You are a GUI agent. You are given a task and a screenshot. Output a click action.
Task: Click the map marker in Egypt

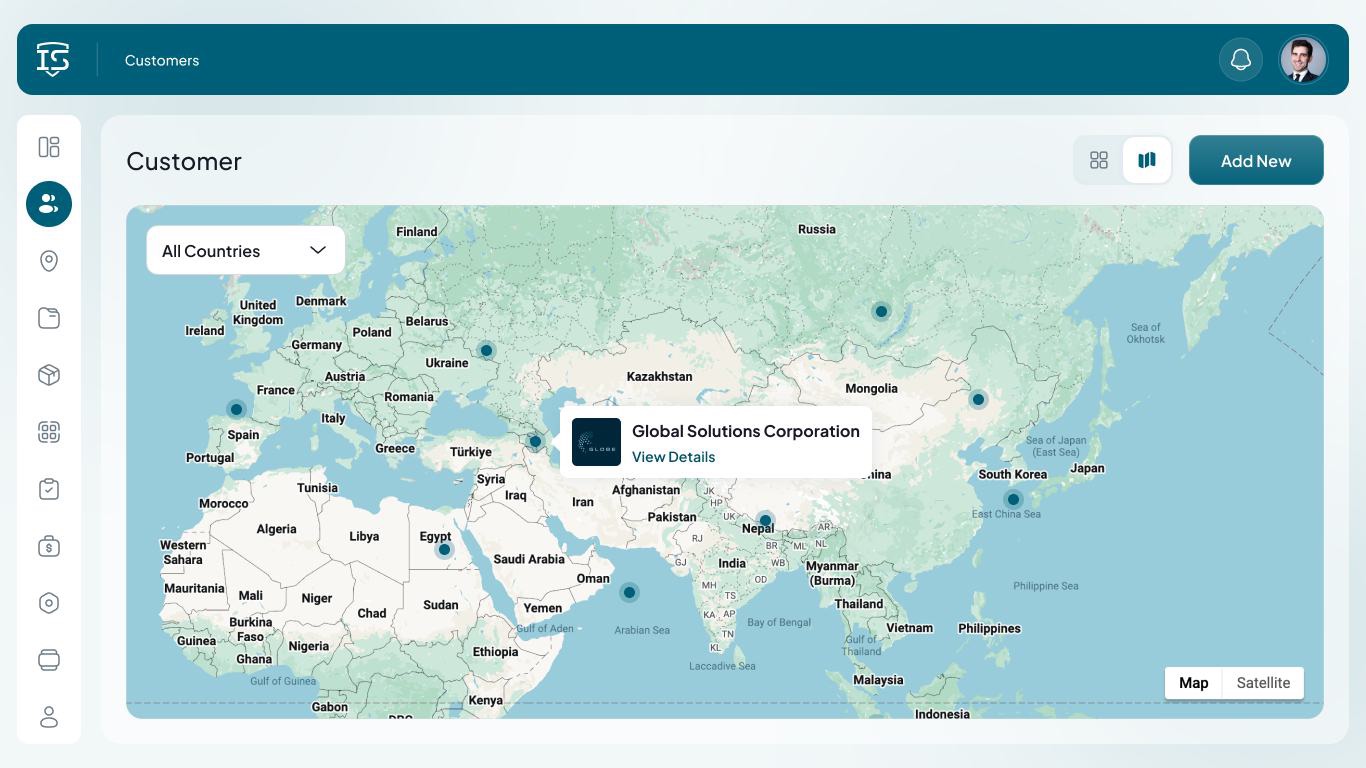pos(444,549)
